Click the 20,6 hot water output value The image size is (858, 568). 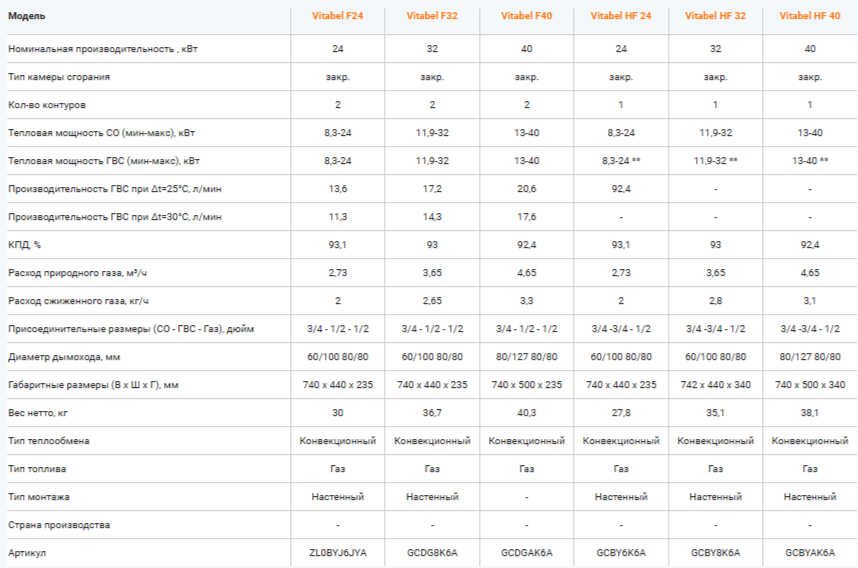click(526, 189)
